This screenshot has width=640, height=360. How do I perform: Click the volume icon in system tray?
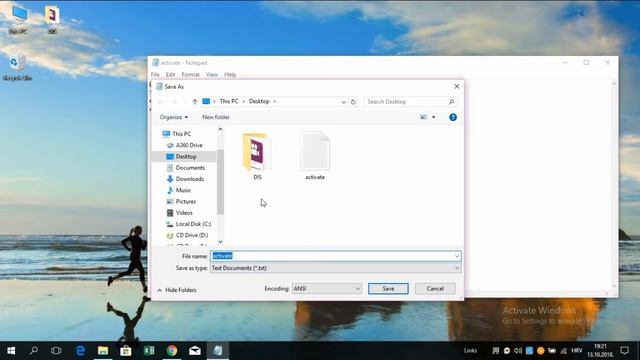(x=518, y=351)
